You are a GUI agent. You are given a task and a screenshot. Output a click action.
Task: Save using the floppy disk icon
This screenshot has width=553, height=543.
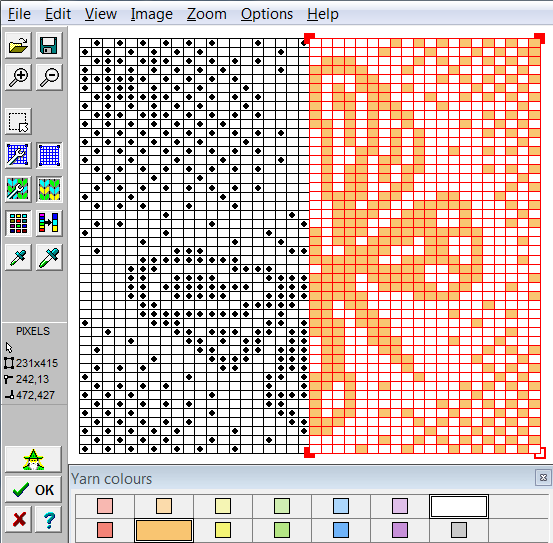[49, 45]
